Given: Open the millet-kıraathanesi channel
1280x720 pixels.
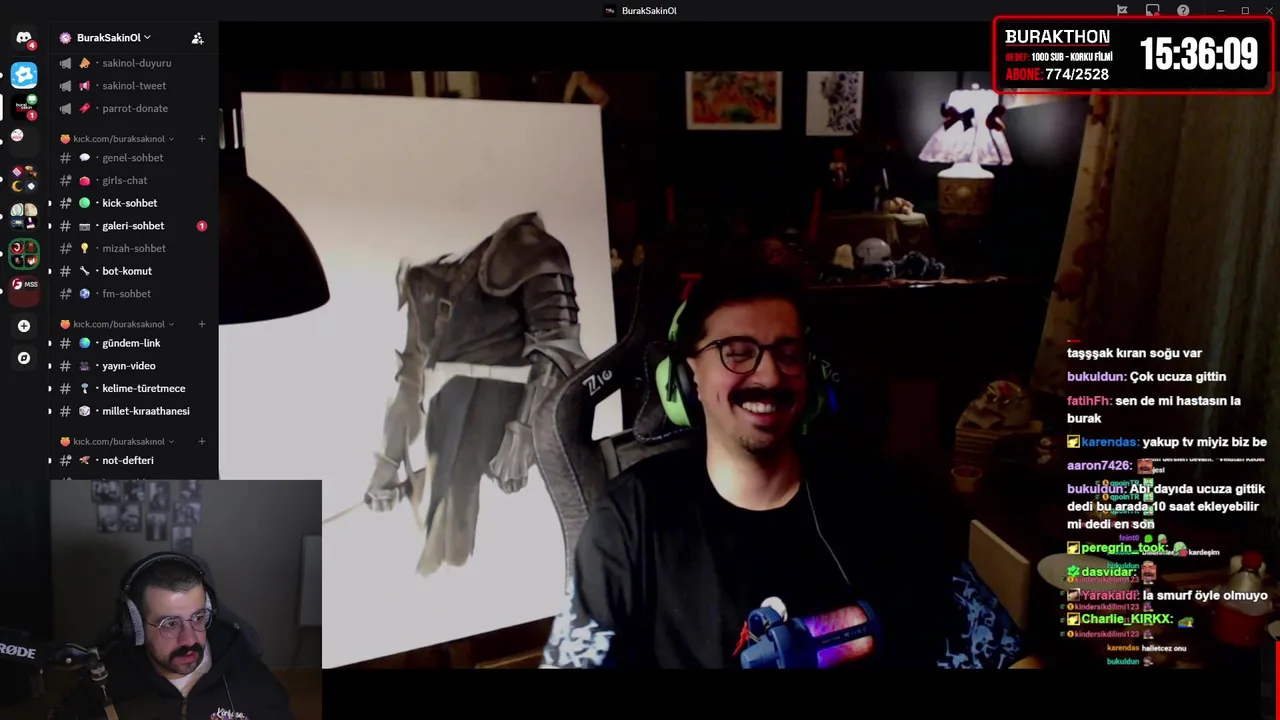Looking at the screenshot, I should pyautogui.click(x=133, y=411).
